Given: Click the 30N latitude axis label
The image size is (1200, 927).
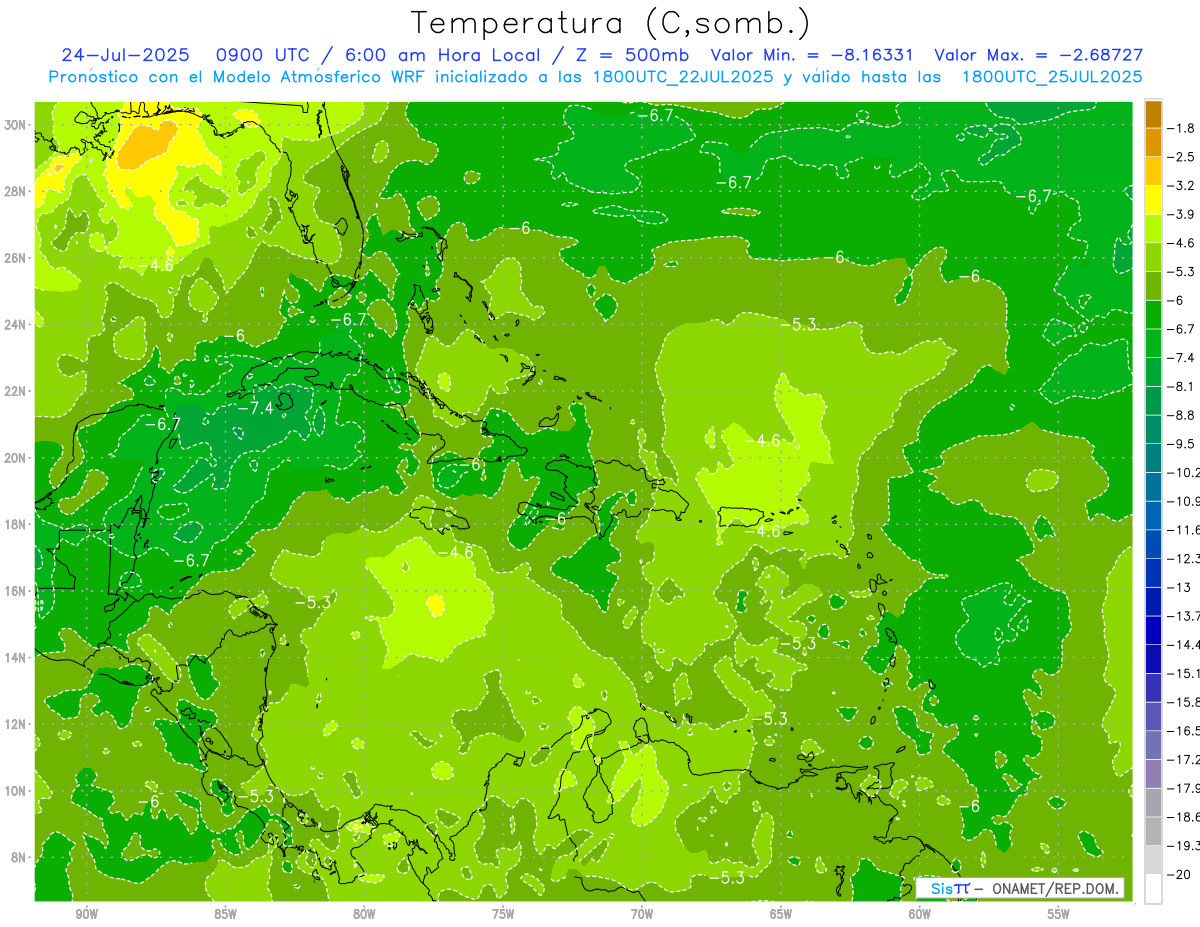Looking at the screenshot, I should [17, 125].
